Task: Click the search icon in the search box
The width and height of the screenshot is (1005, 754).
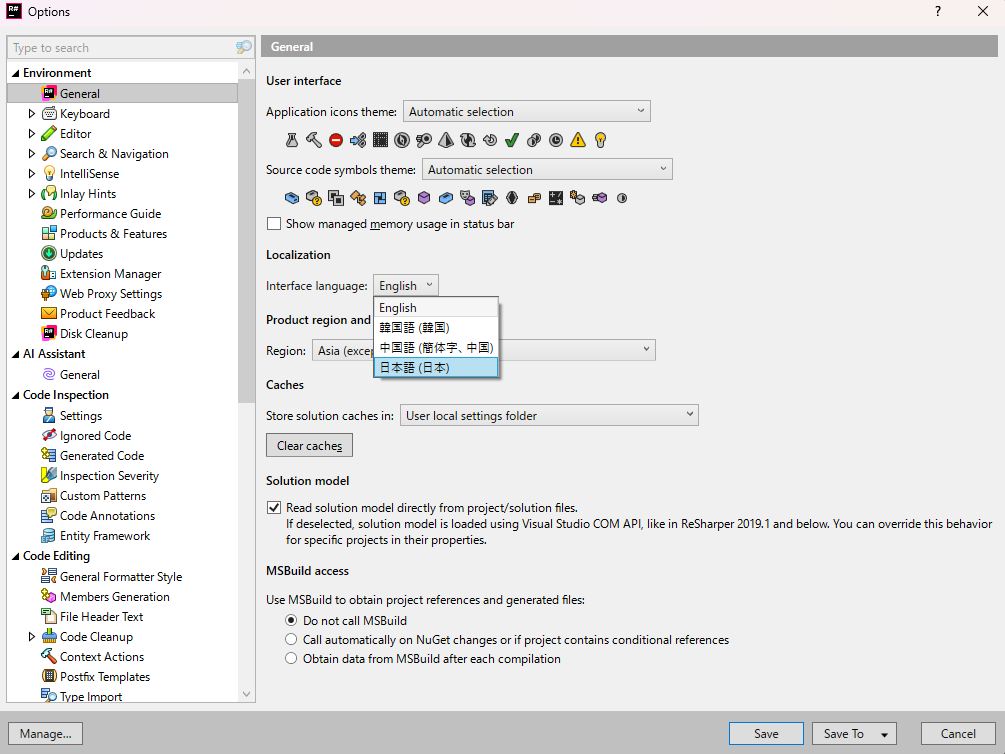Action: coord(244,47)
